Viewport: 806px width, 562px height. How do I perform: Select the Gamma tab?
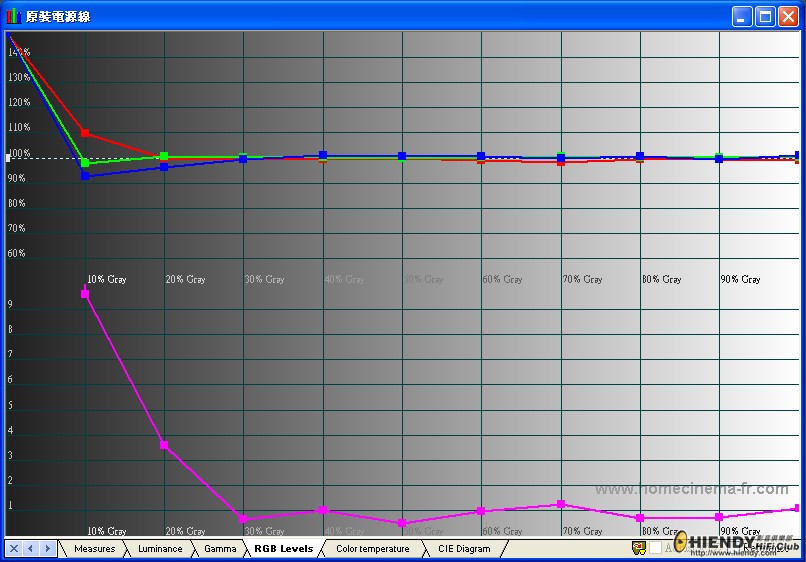coord(220,549)
